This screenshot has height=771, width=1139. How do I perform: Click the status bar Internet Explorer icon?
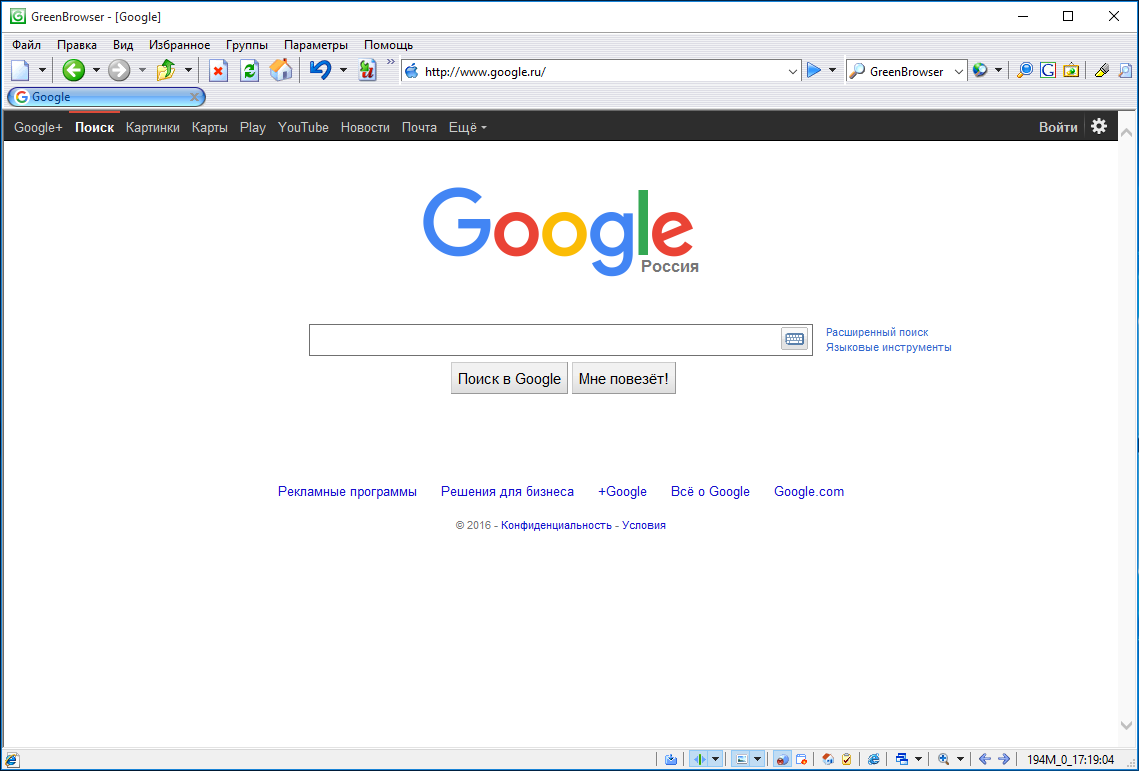pos(874,759)
